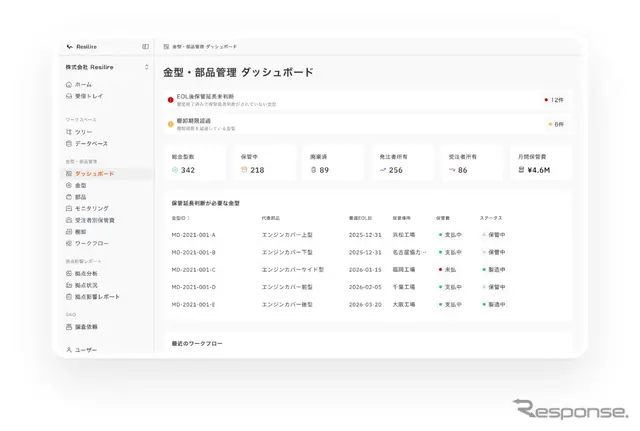Open データベース via its database icon
This screenshot has height=431, width=640.
click(x=69, y=144)
